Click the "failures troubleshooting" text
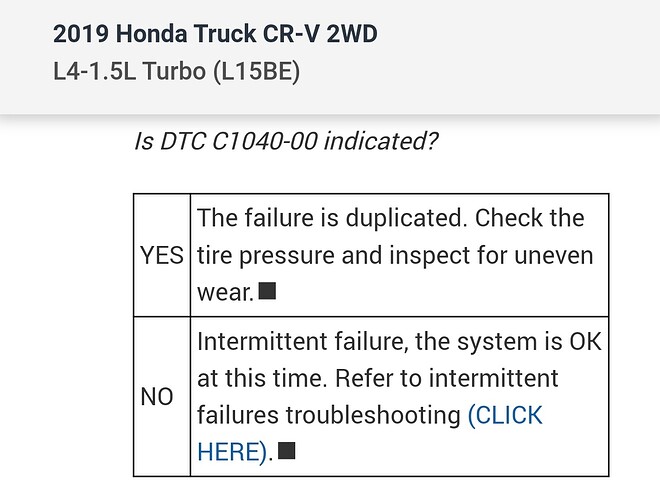 pos(329,415)
